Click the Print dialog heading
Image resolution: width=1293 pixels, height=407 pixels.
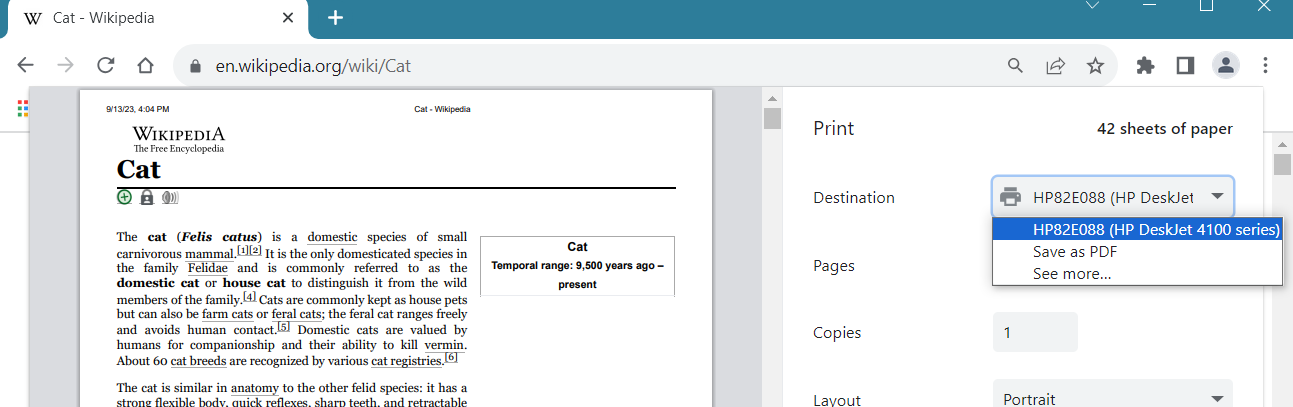(834, 128)
